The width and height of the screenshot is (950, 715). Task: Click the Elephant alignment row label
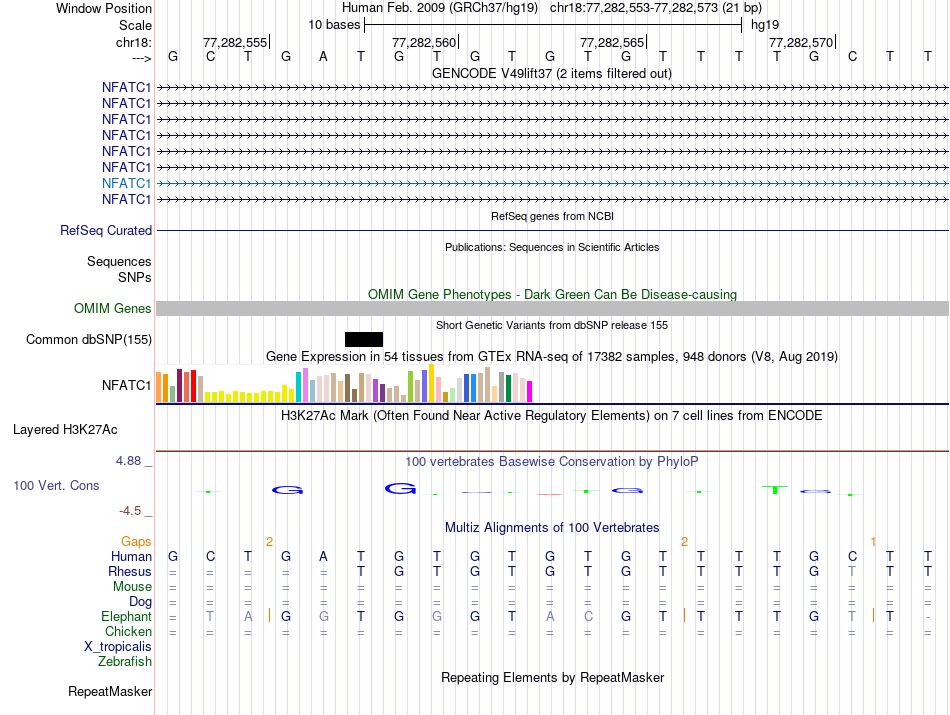(126, 616)
